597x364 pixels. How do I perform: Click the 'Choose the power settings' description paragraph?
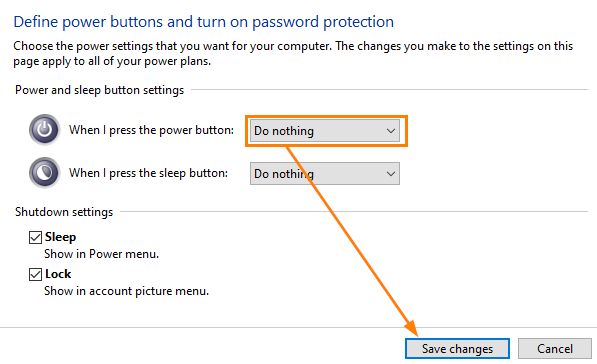pyautogui.click(x=293, y=54)
